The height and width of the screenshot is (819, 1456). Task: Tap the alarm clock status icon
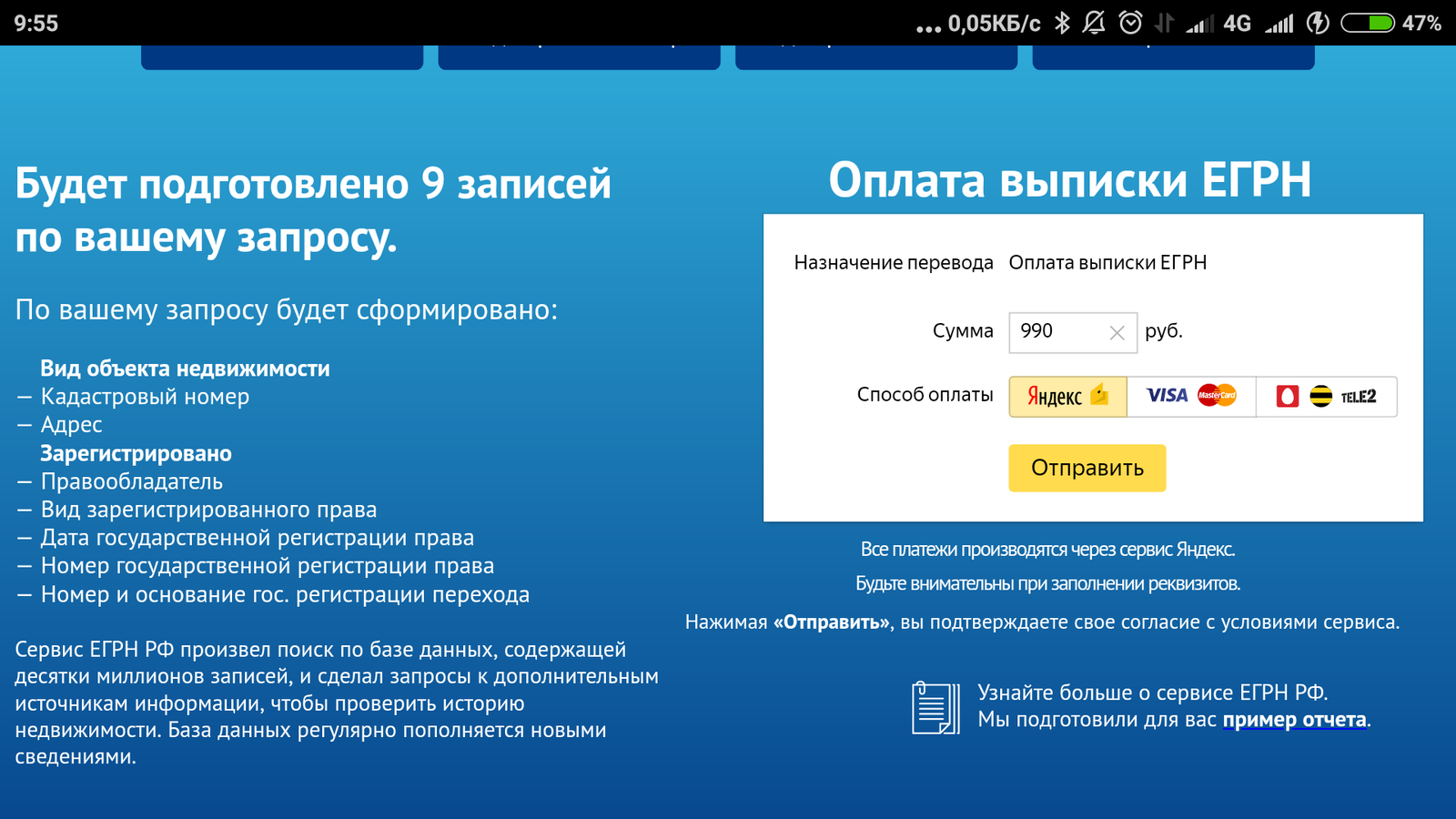click(x=1130, y=23)
